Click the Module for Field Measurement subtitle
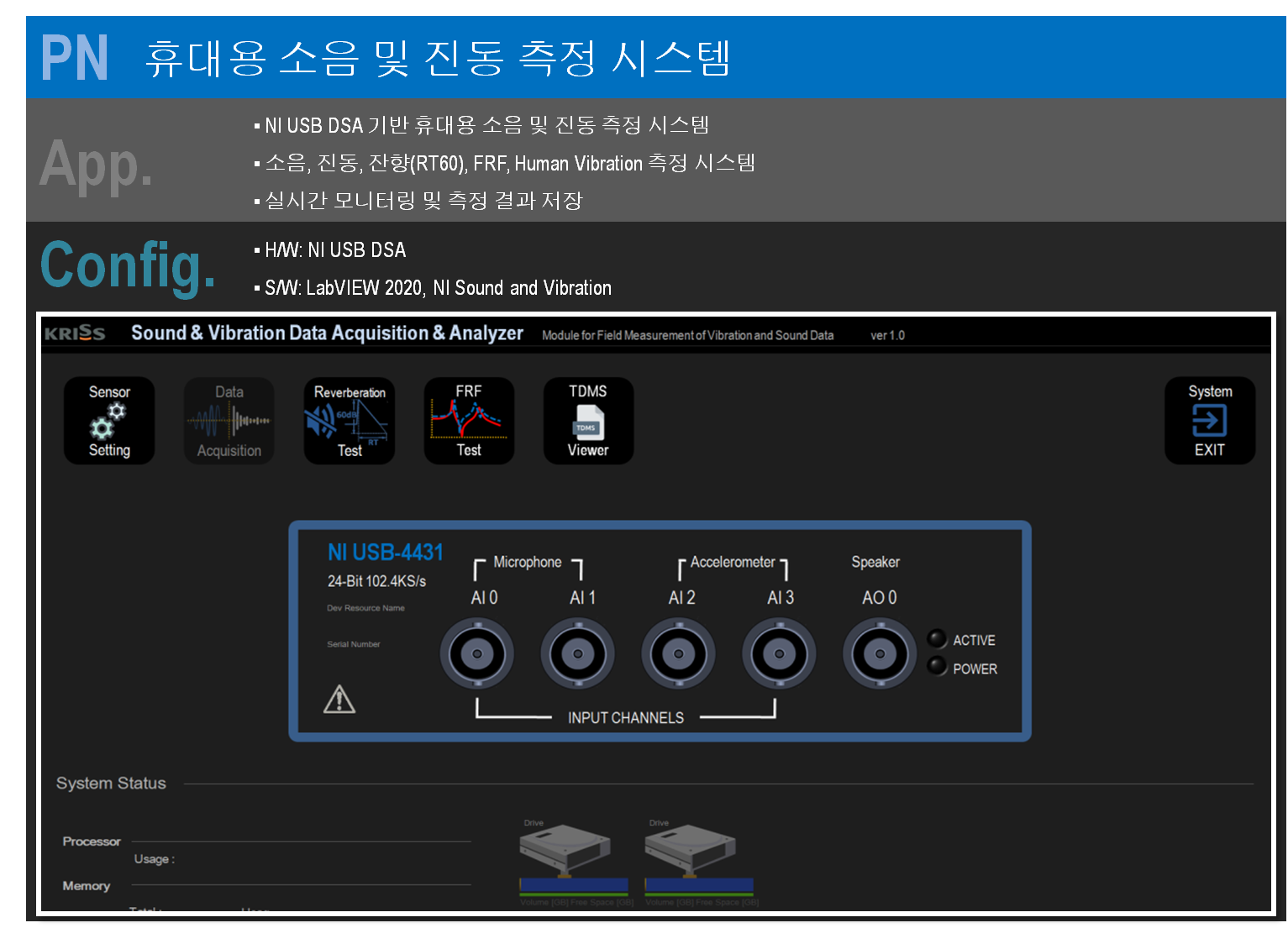The image size is (1288, 928). click(x=688, y=335)
